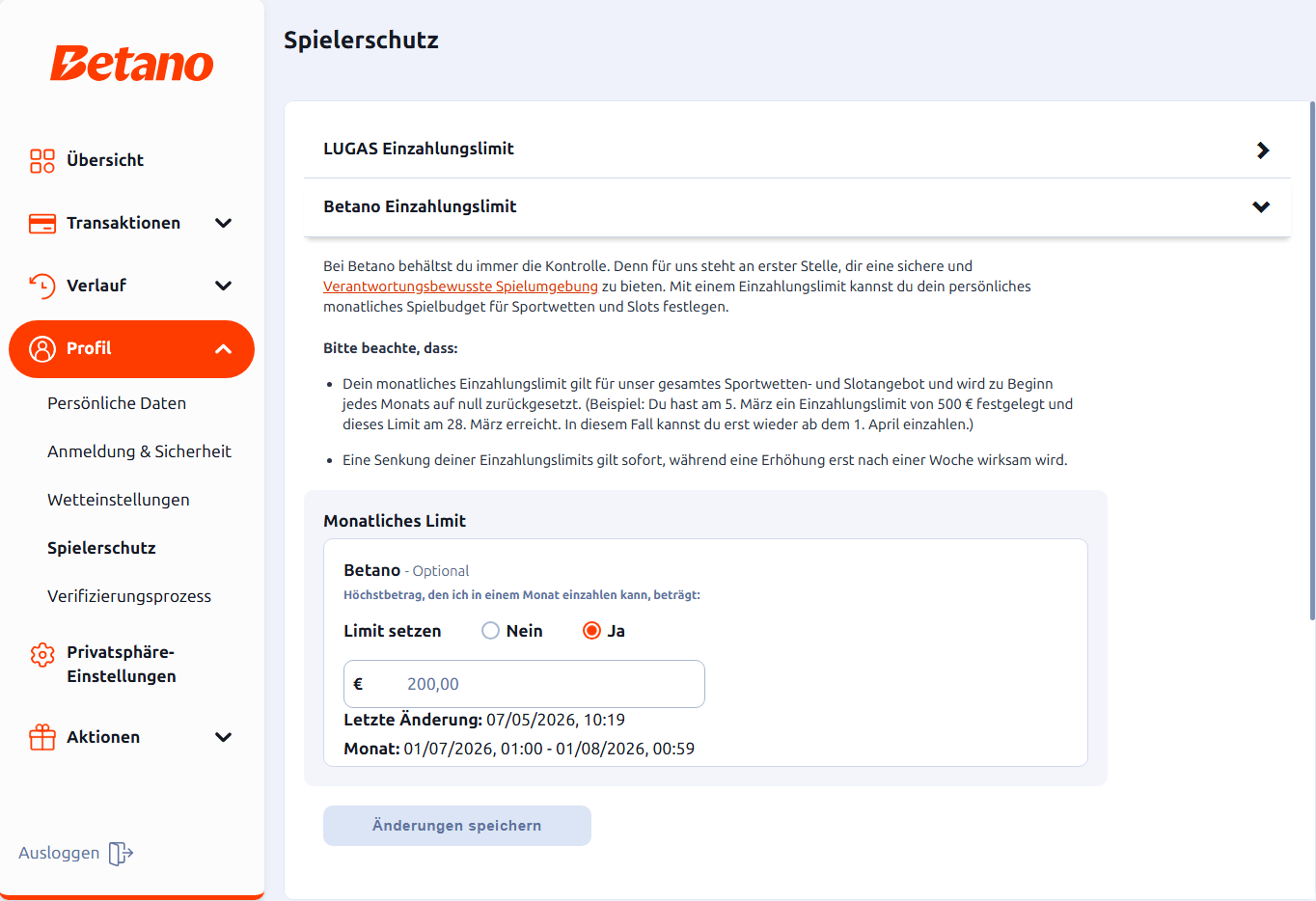Click the page vertical scrollbar
The image size is (1316, 901).
point(1312,360)
